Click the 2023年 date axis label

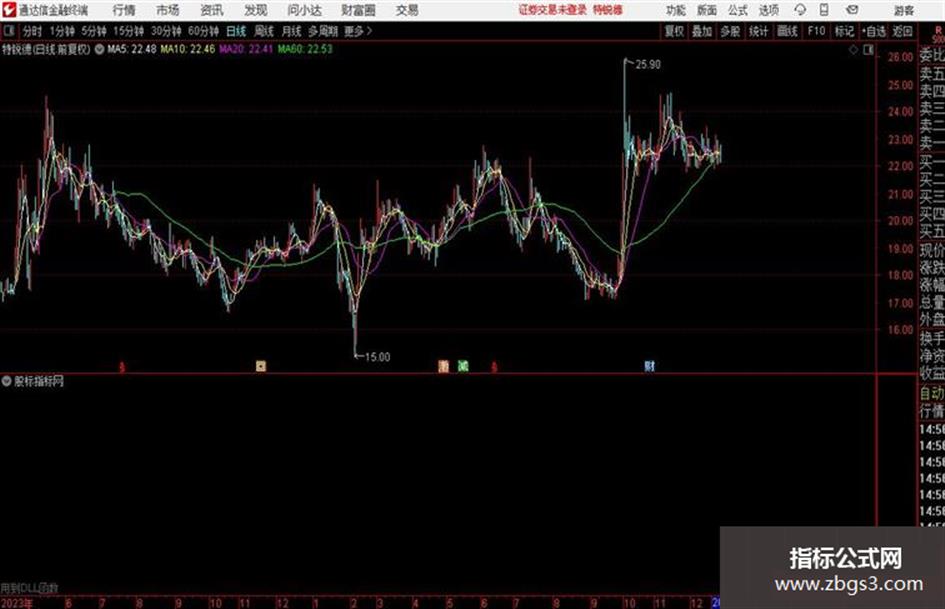pos(17,603)
